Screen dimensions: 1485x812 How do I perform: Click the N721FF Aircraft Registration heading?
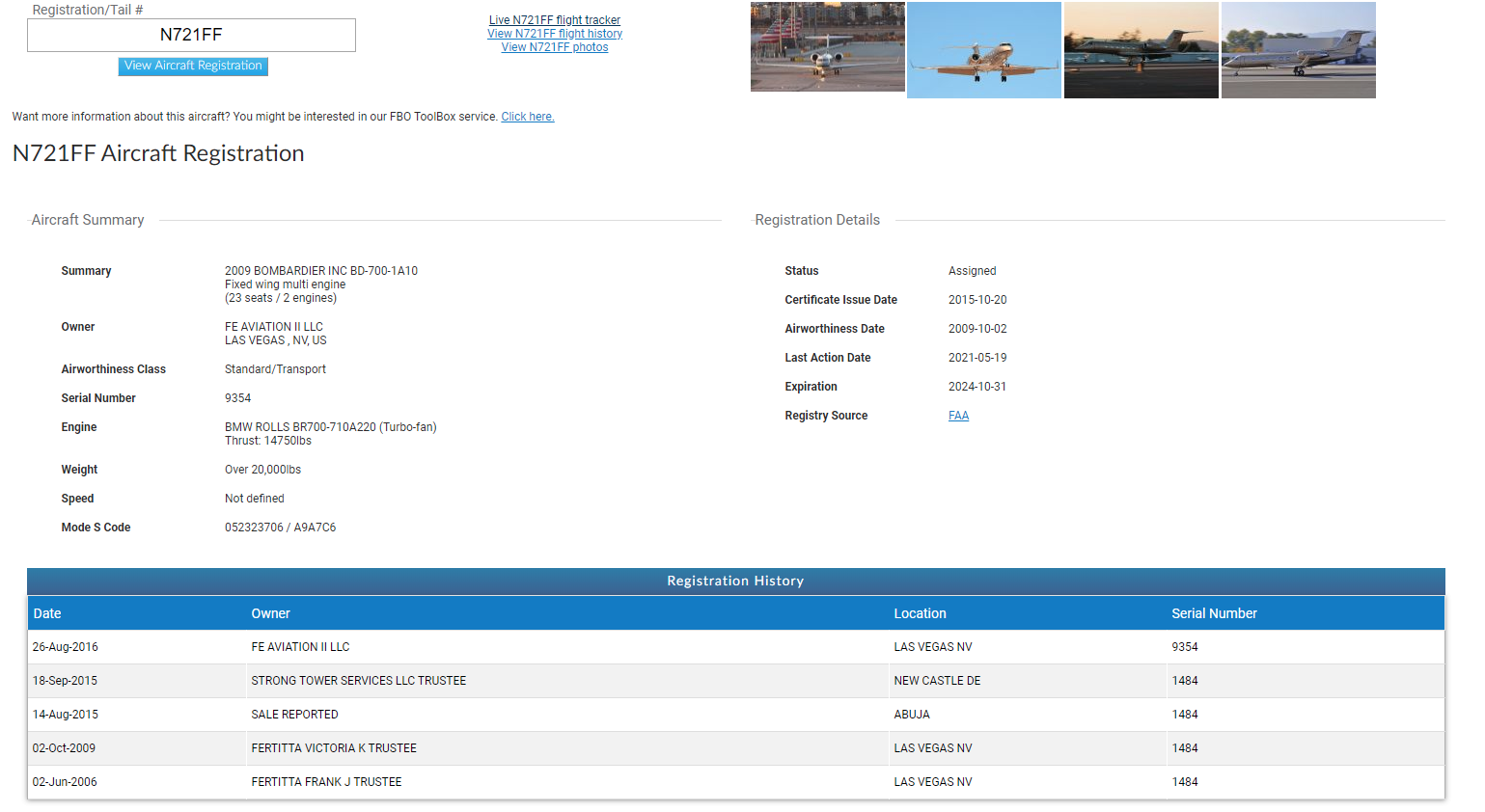pyautogui.click(x=158, y=153)
